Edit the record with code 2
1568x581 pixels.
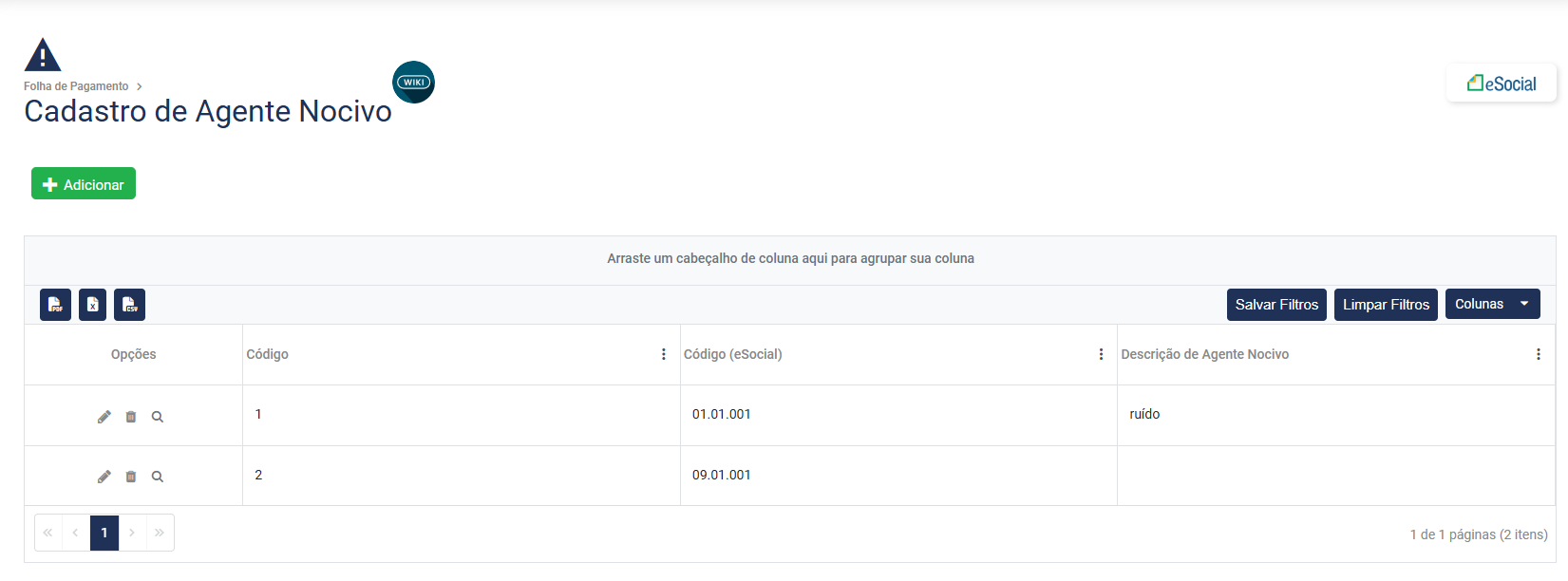(104, 477)
